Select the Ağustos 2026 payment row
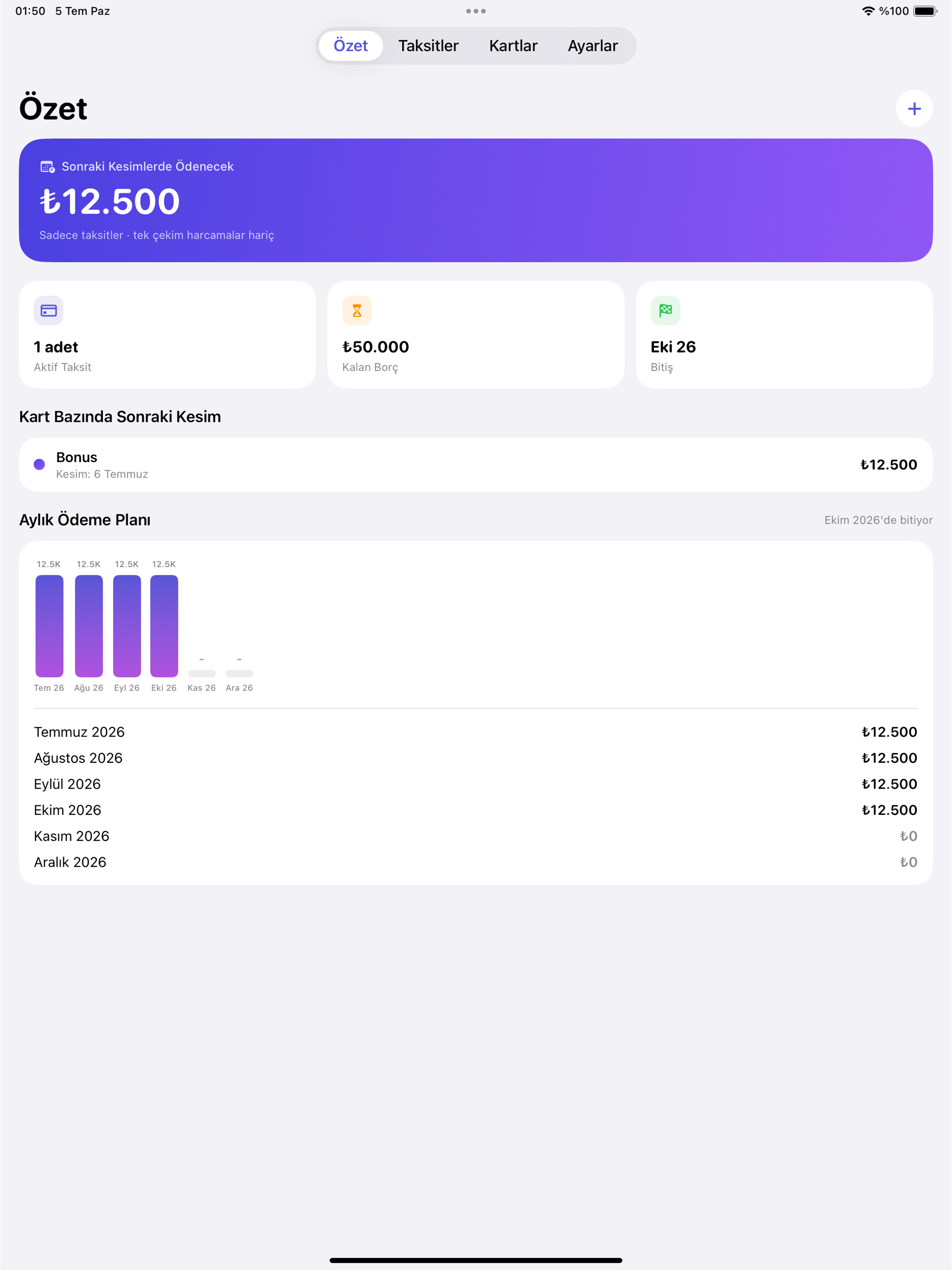This screenshot has width=952, height=1270. (476, 758)
